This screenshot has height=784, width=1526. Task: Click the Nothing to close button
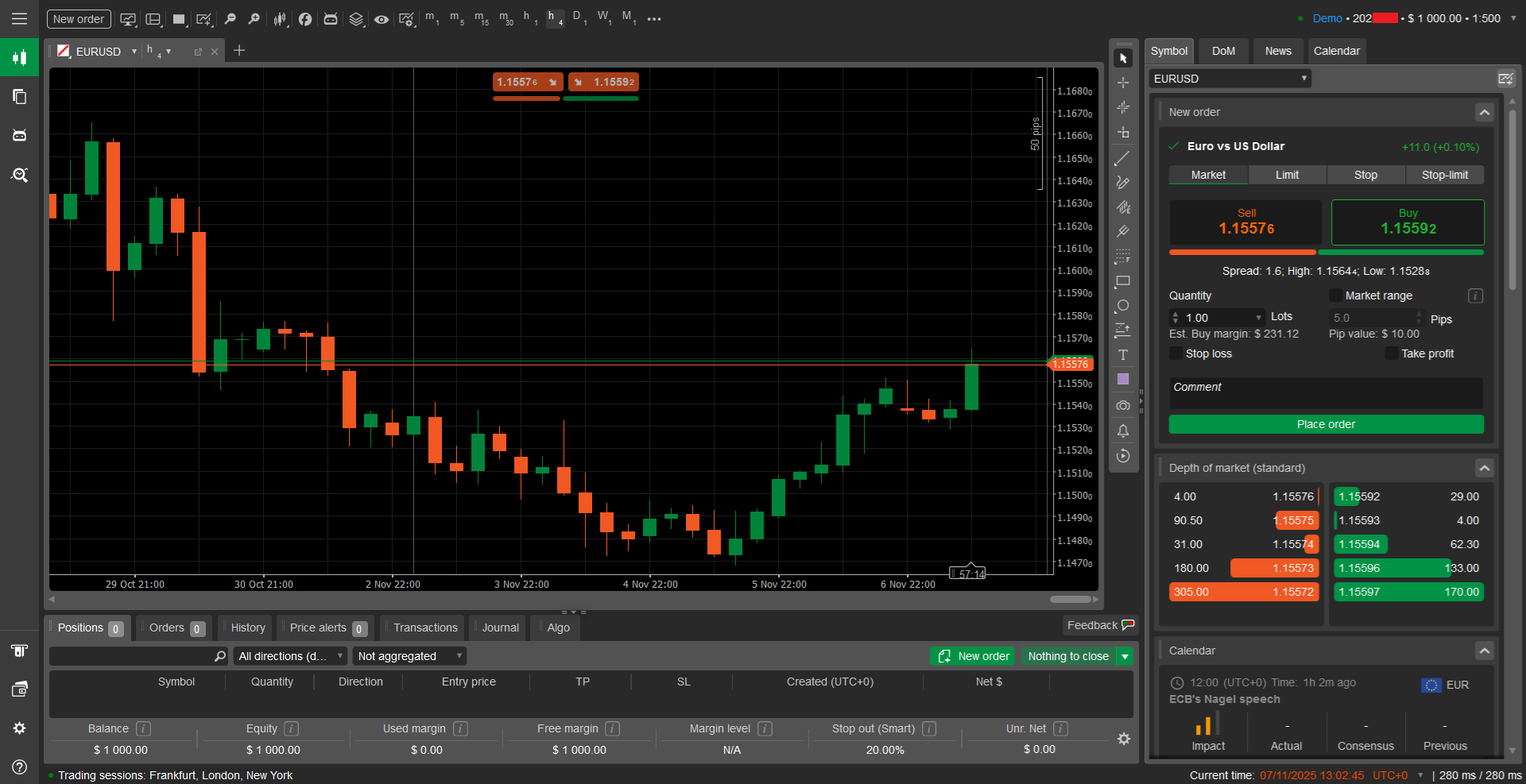[1068, 656]
